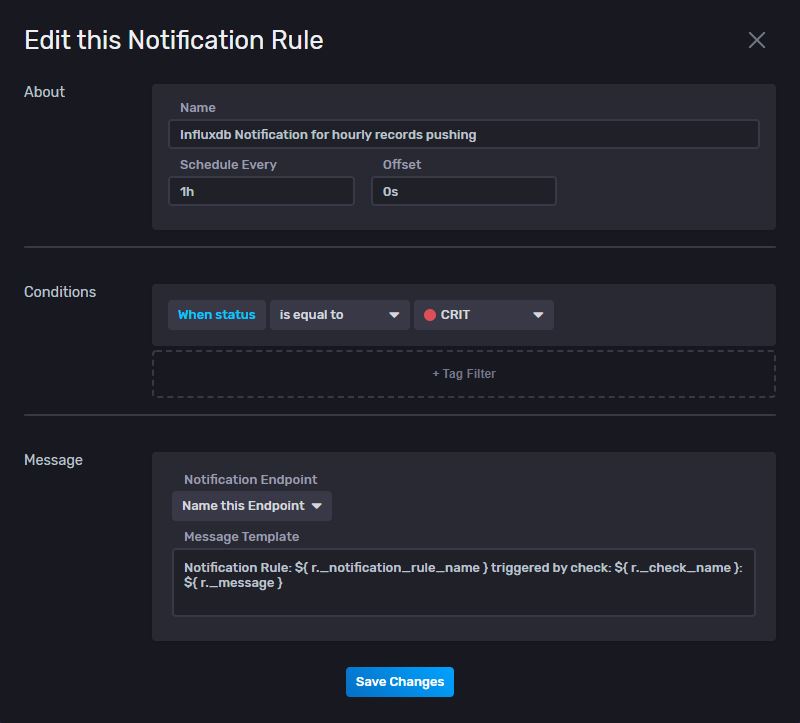Click the Message Template text area
800x723 pixels.
[464, 582]
